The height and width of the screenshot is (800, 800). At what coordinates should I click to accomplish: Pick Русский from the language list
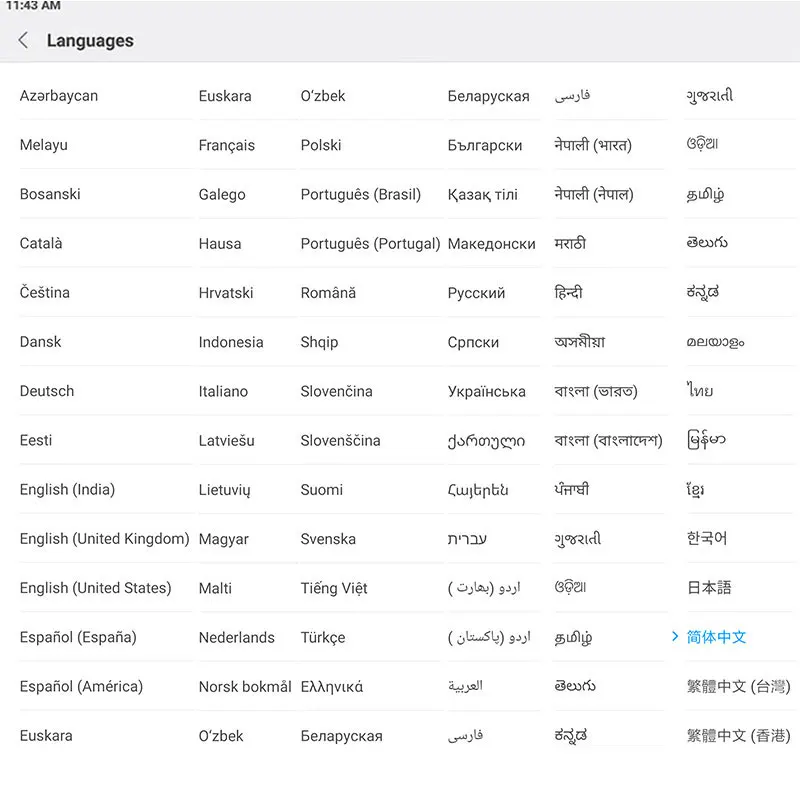[x=474, y=292]
